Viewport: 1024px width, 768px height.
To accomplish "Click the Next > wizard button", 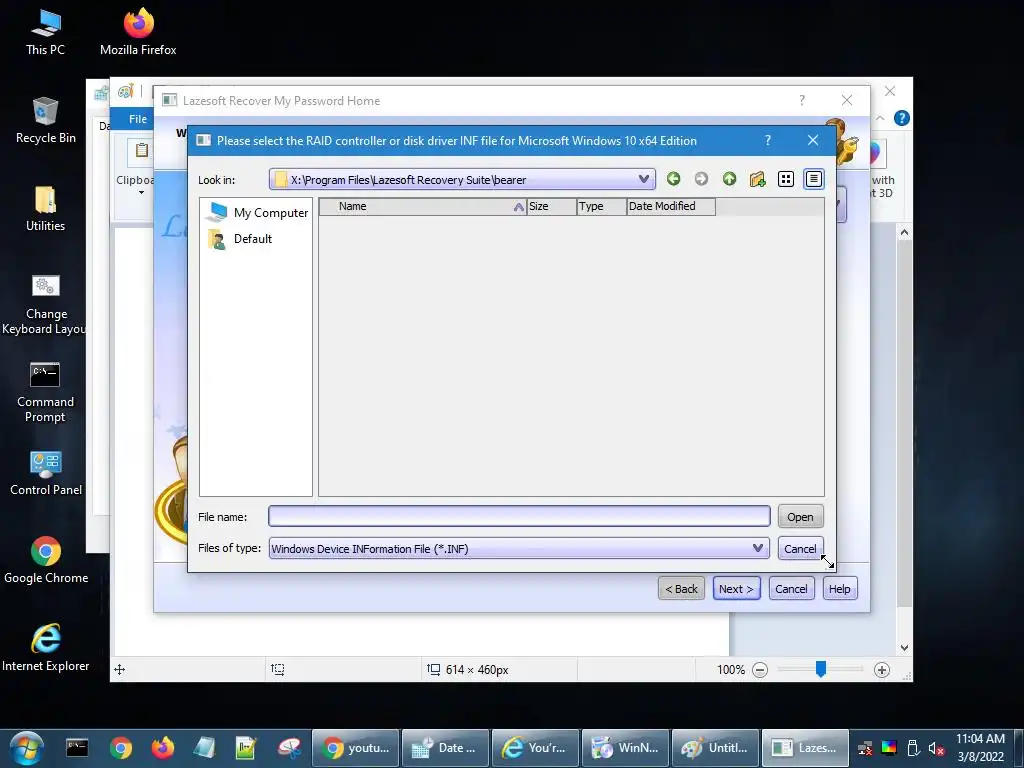I will click(x=736, y=588).
